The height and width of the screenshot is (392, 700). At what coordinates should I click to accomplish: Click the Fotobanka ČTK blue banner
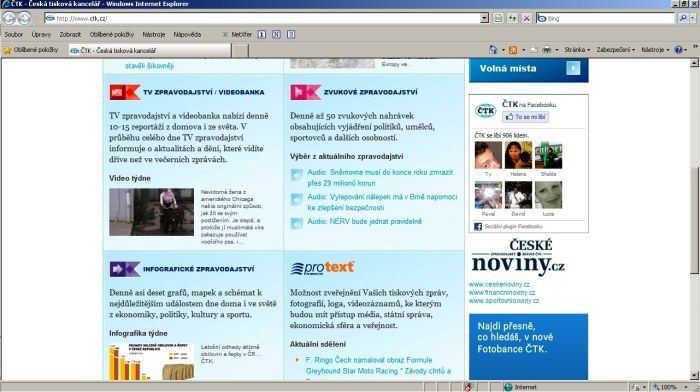[529, 347]
